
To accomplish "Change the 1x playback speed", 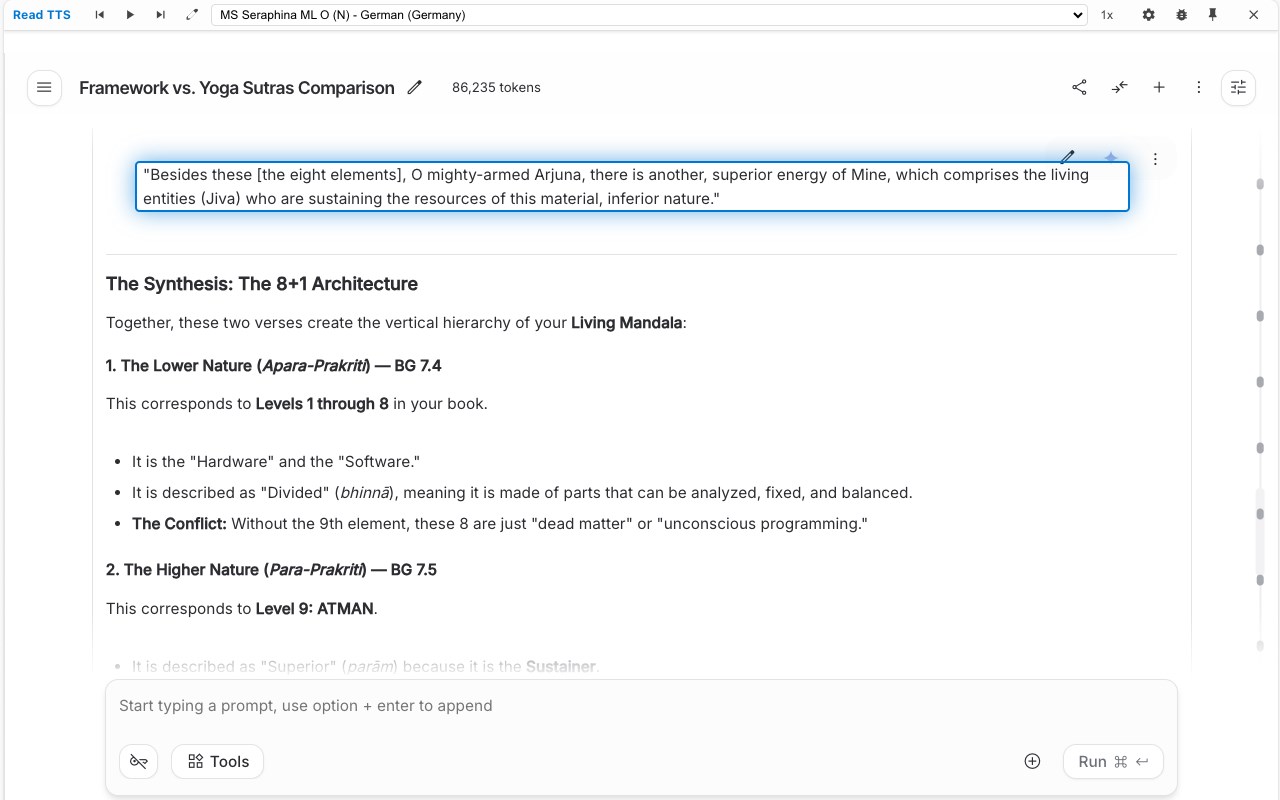I will pyautogui.click(x=1107, y=15).
